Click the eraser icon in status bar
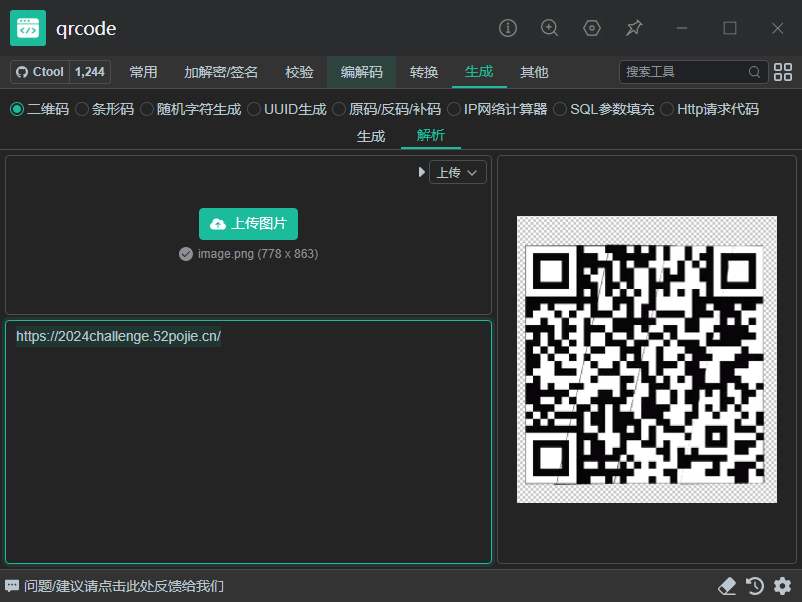 [x=727, y=586]
